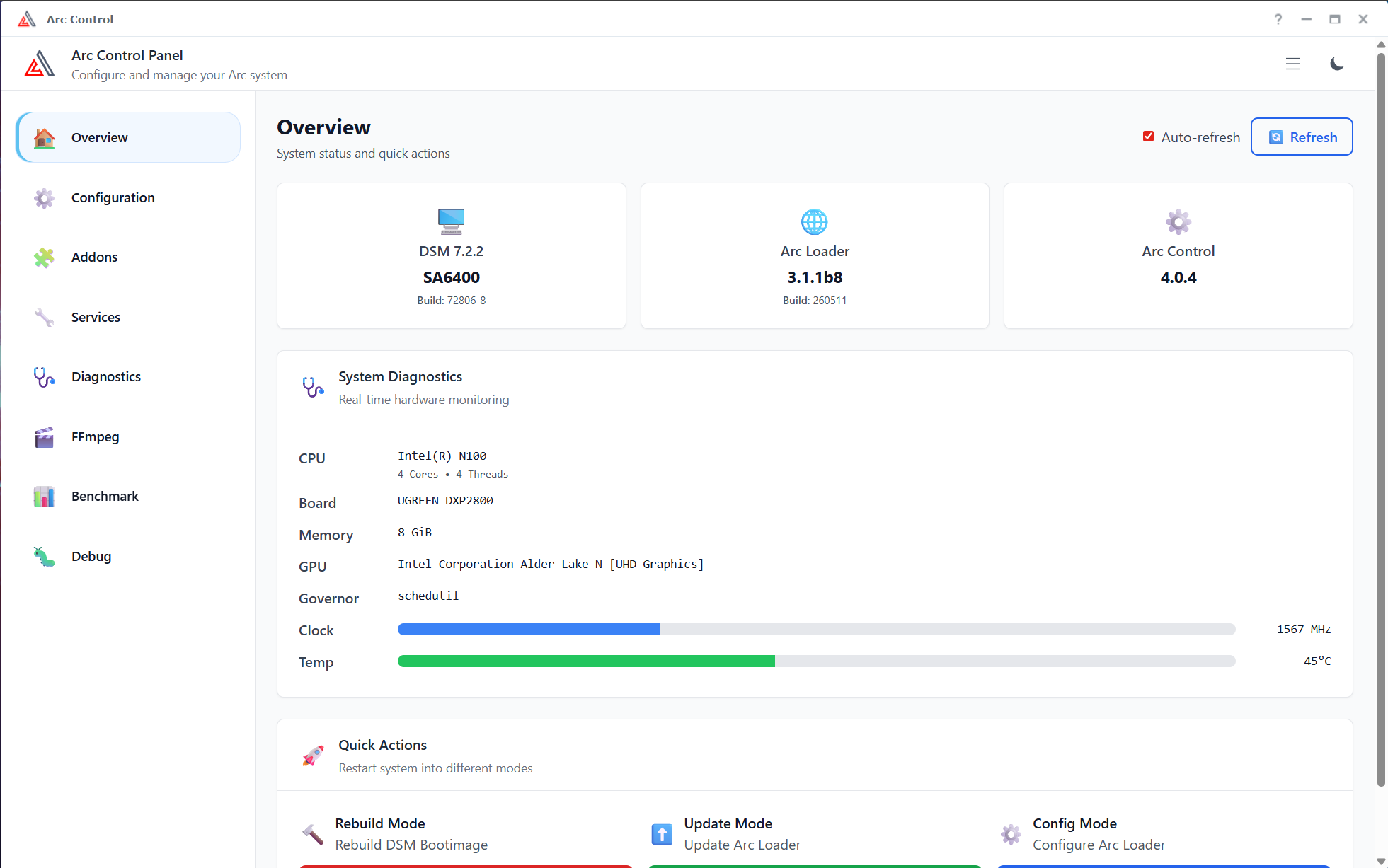
Task: Click the governor value schedutil
Action: [x=428, y=596]
